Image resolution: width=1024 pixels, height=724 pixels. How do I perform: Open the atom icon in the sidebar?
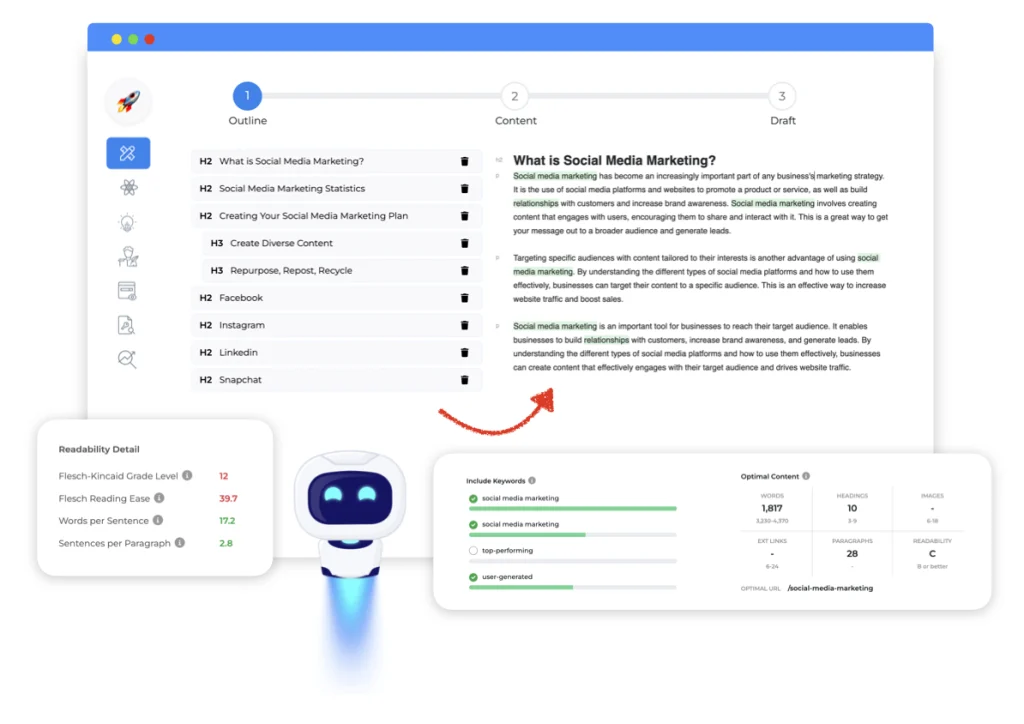pyautogui.click(x=128, y=187)
